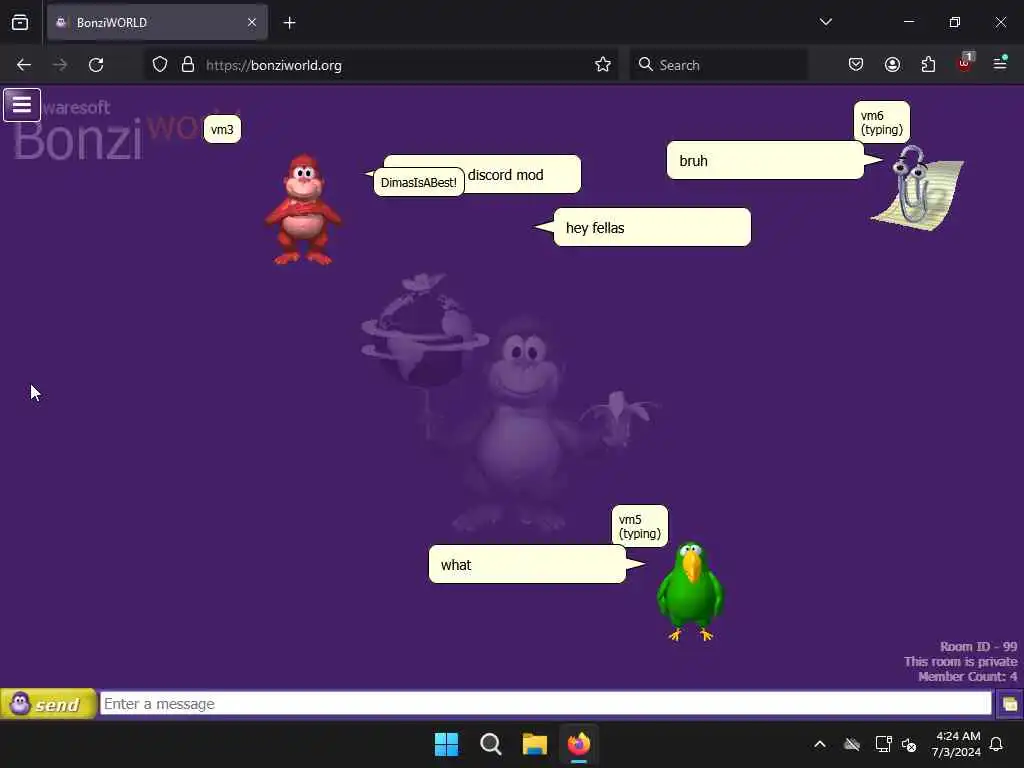
Task: Open the notifications bell icon
Action: (x=997, y=744)
